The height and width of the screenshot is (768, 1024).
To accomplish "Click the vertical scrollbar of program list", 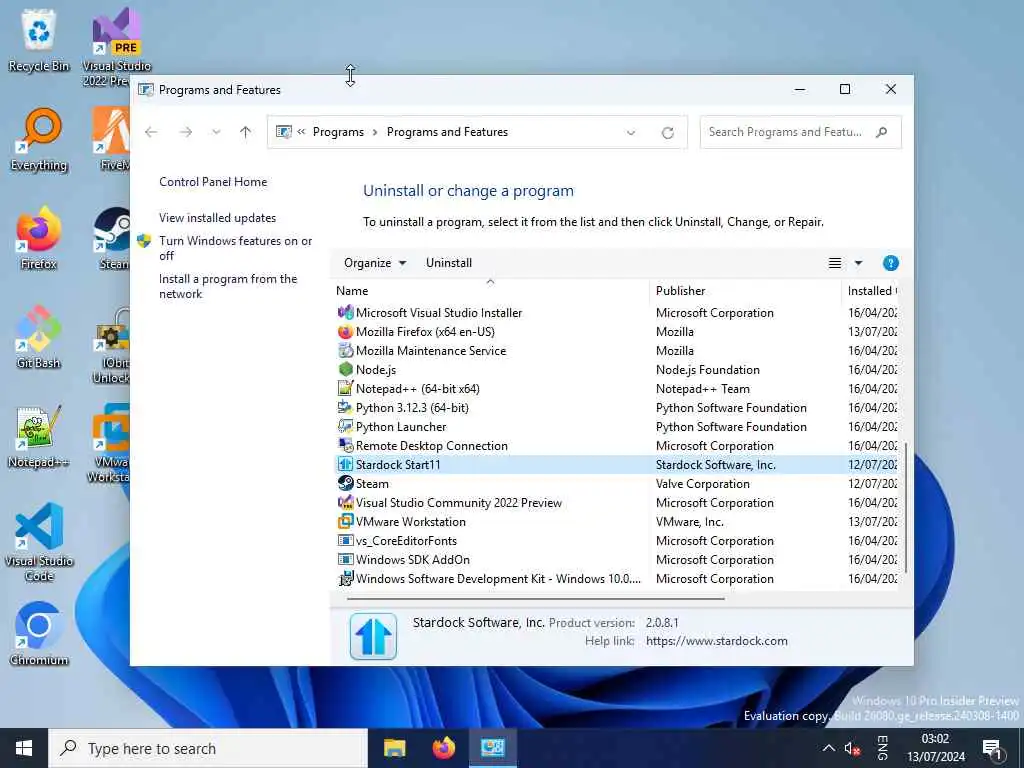I will 905,509.
